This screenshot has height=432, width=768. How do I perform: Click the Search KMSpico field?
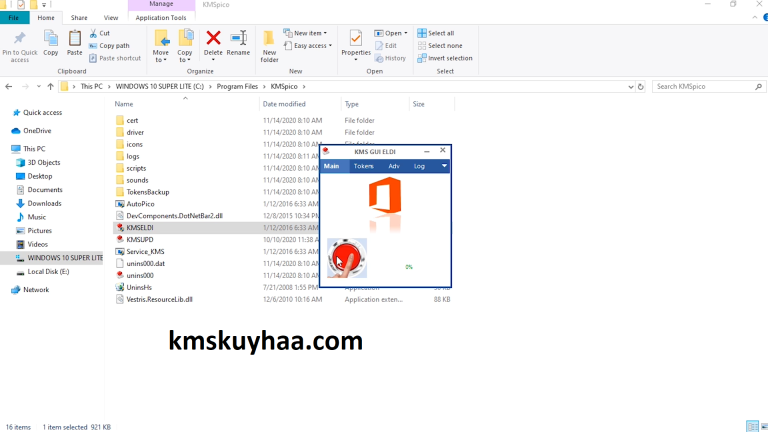click(709, 86)
